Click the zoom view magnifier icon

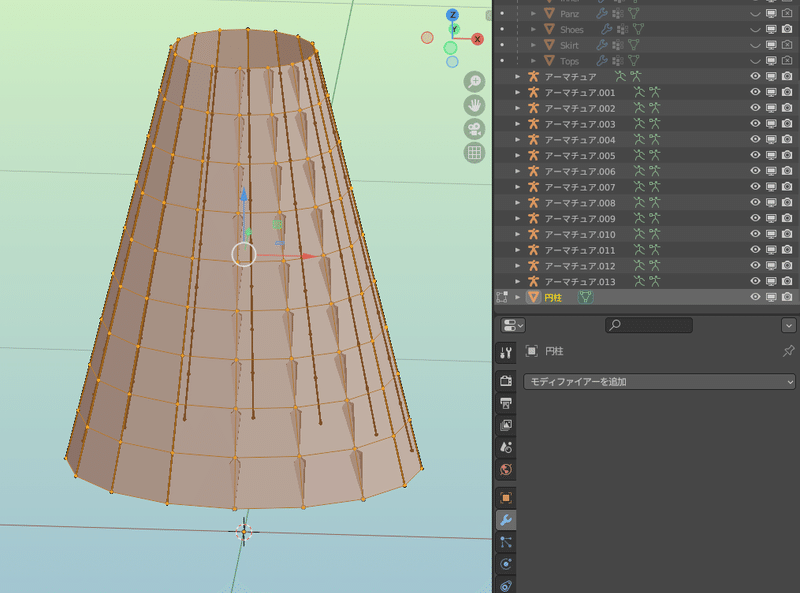point(474,82)
